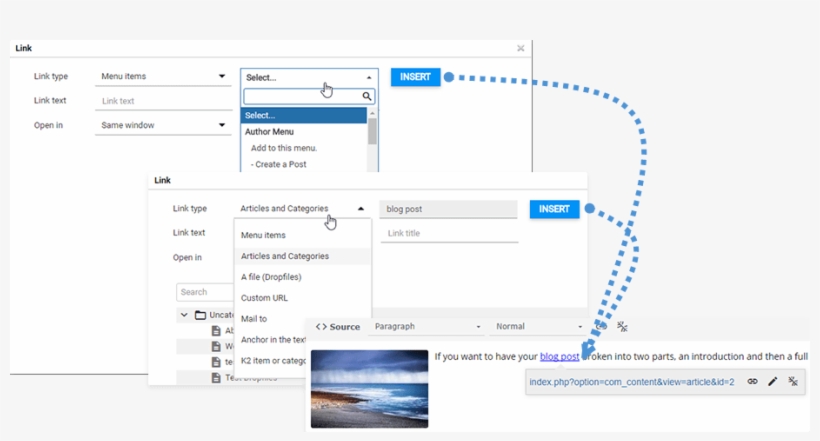This screenshot has width=820, height=441.
Task: Open the Normal style dropdown
Action: click(x=538, y=326)
